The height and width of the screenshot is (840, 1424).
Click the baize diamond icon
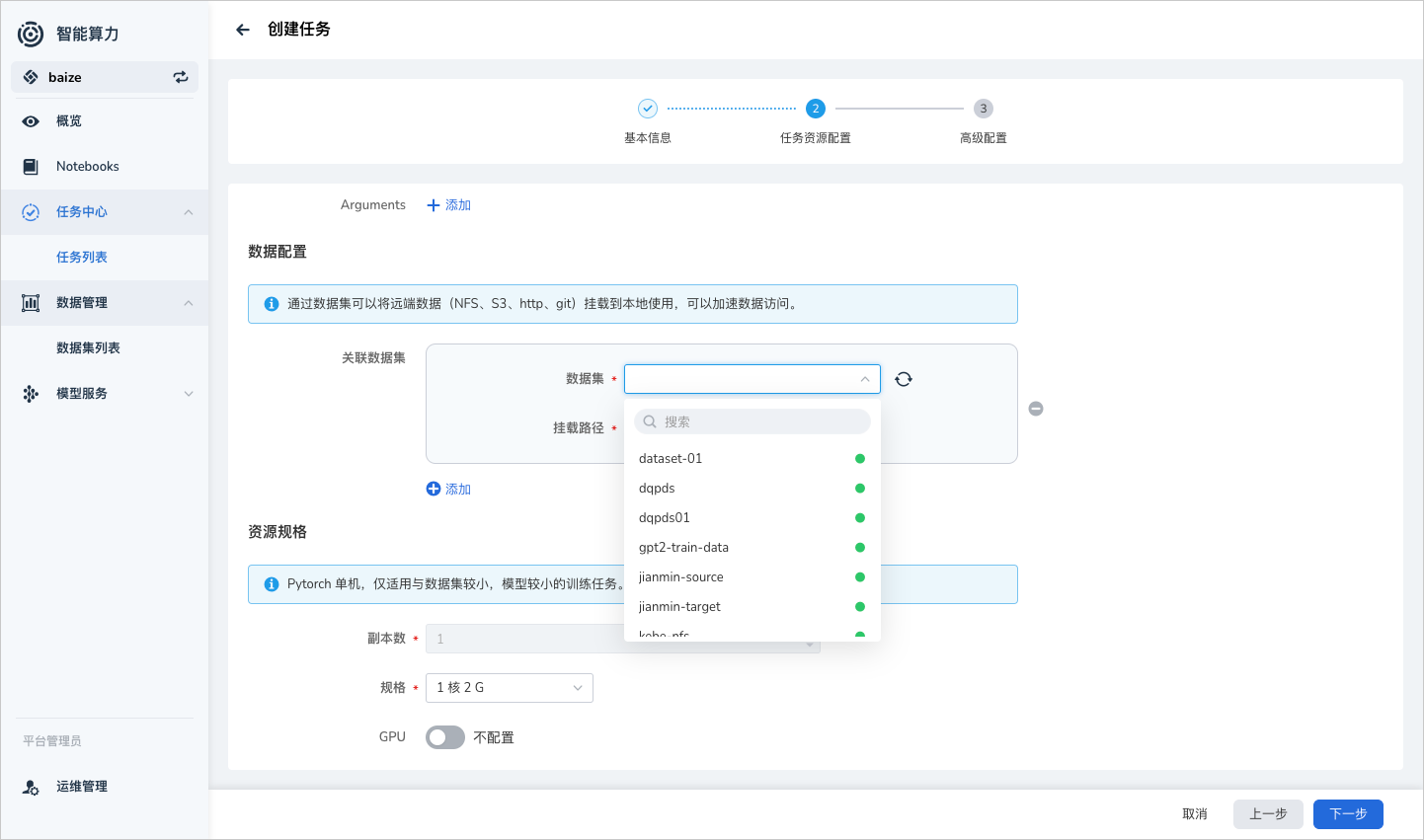[x=31, y=77]
